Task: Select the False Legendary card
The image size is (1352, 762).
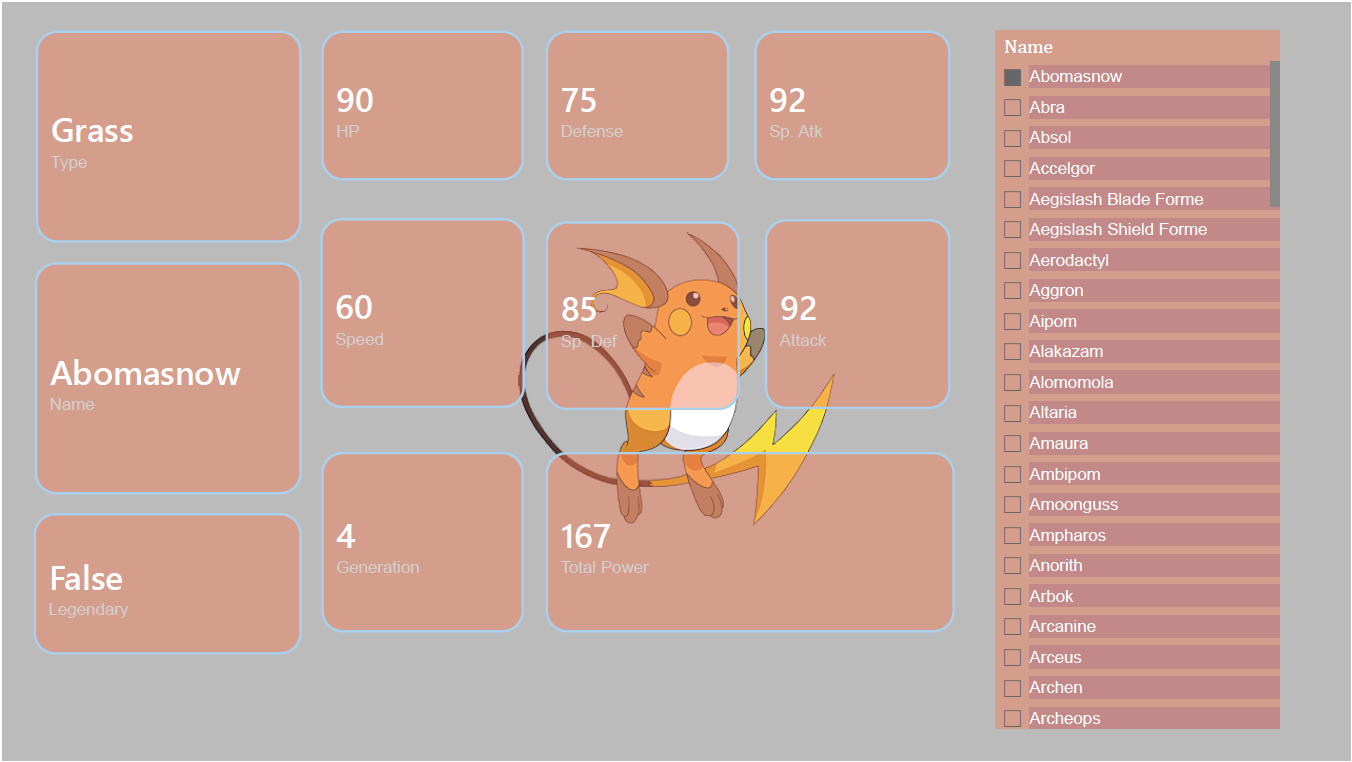Action: 168,584
